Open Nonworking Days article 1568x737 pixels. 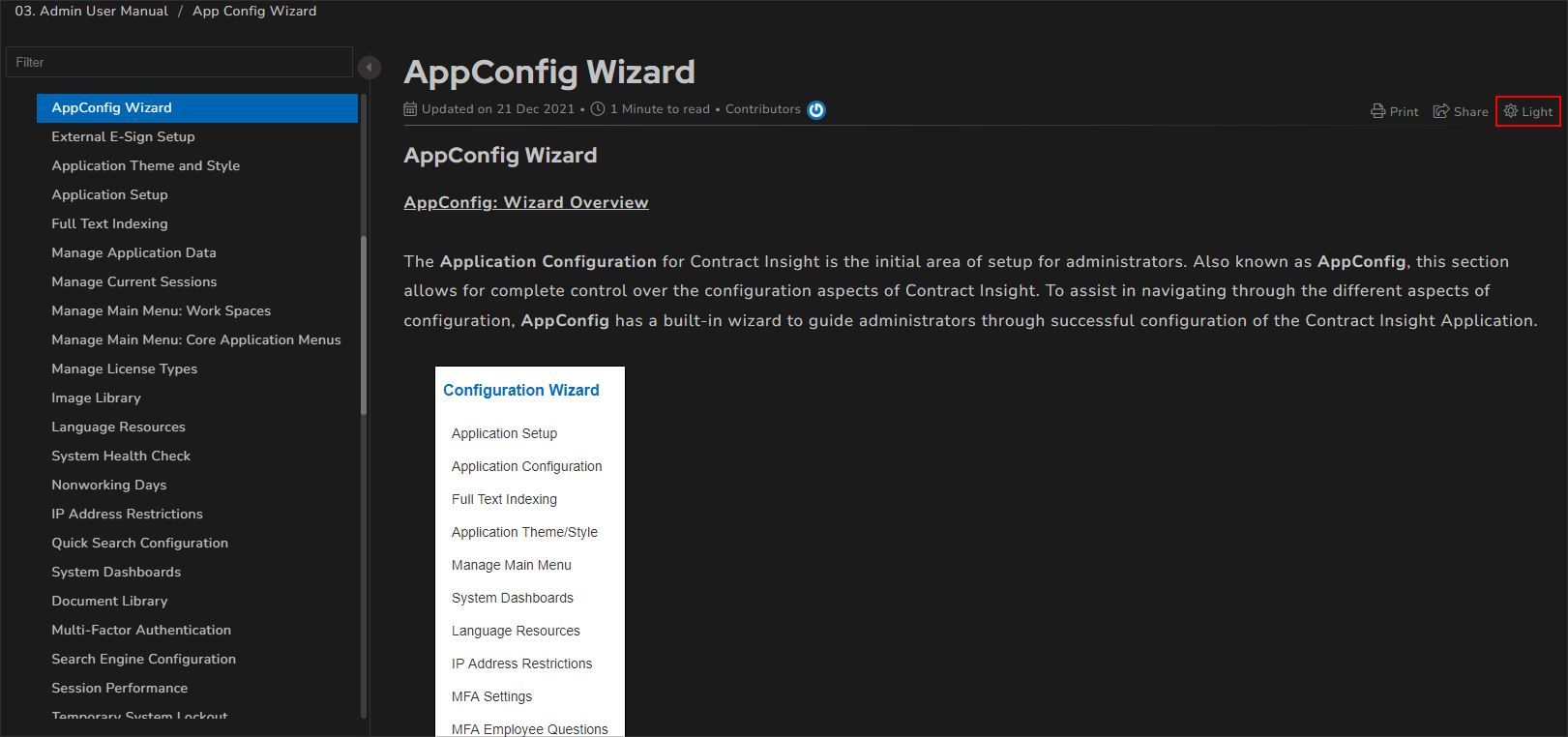(x=108, y=485)
